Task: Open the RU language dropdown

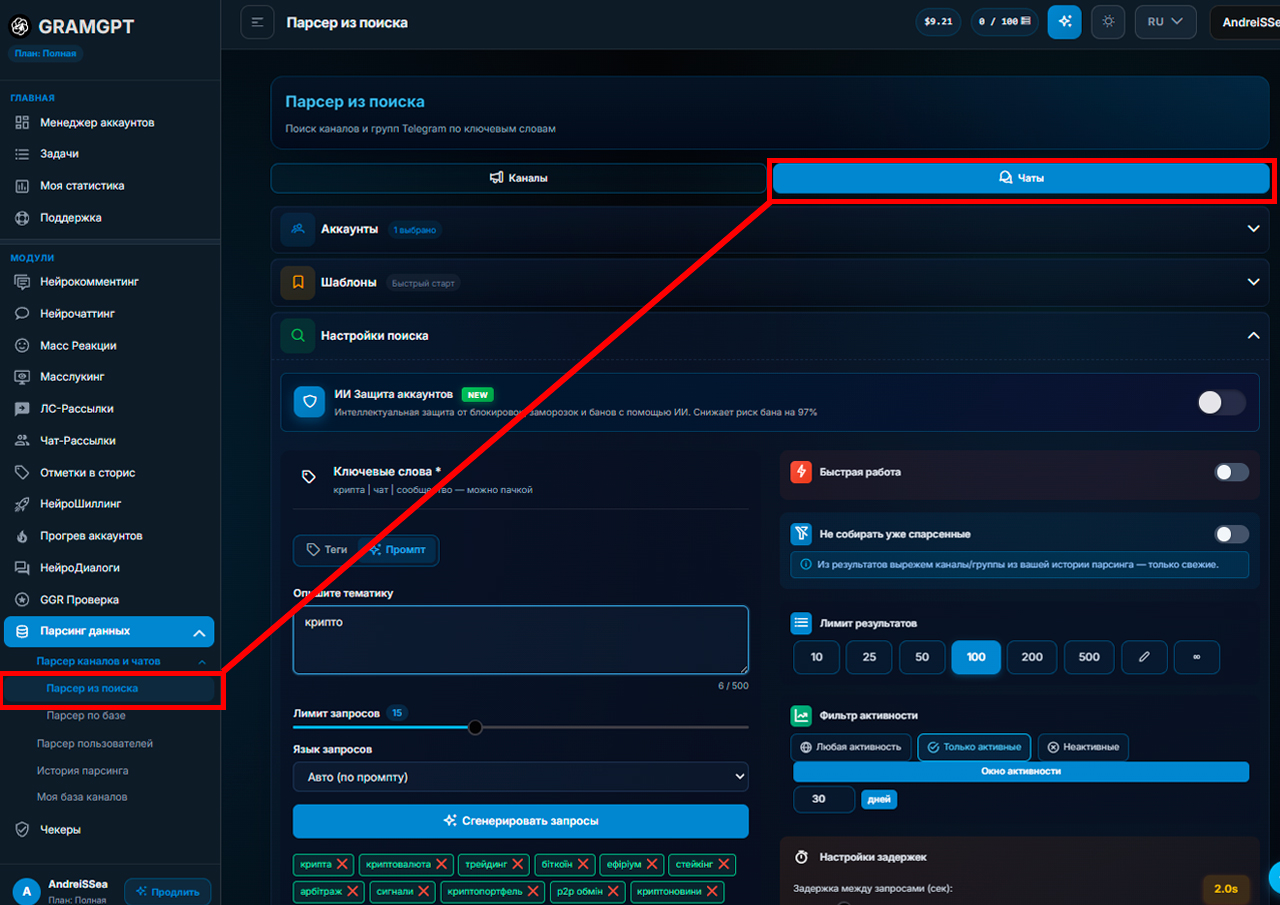Action: [1166, 22]
